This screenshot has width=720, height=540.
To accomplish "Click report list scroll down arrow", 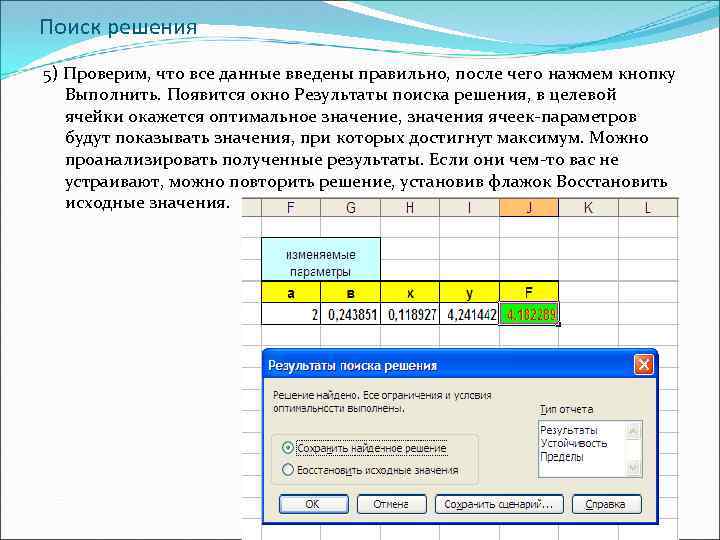I will [633, 468].
